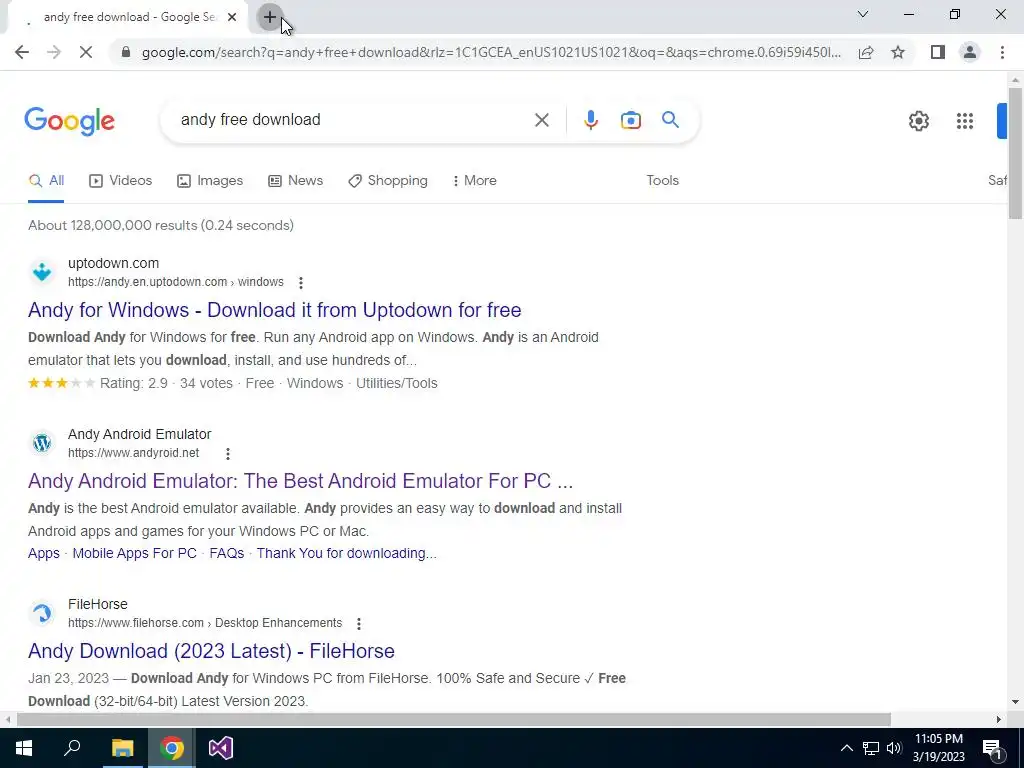
Task: Open Google quick settings gear
Action: click(x=919, y=121)
